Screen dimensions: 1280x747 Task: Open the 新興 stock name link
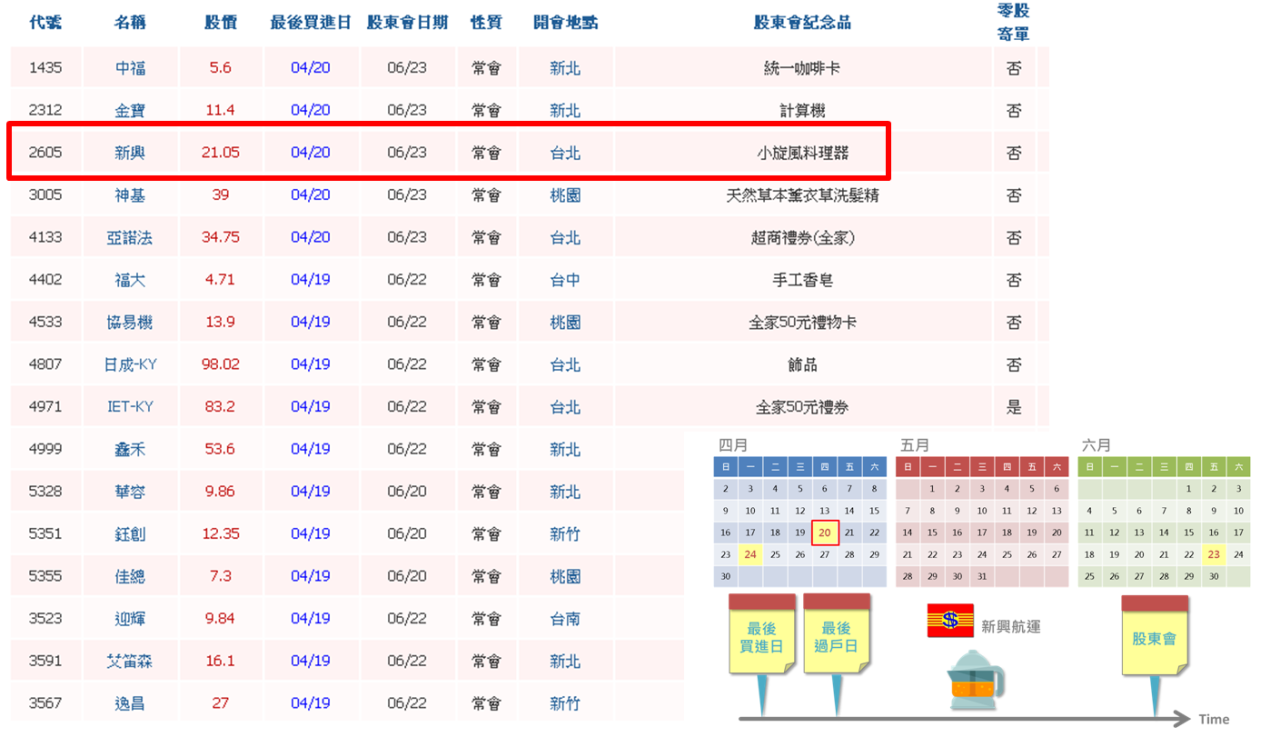pos(130,153)
